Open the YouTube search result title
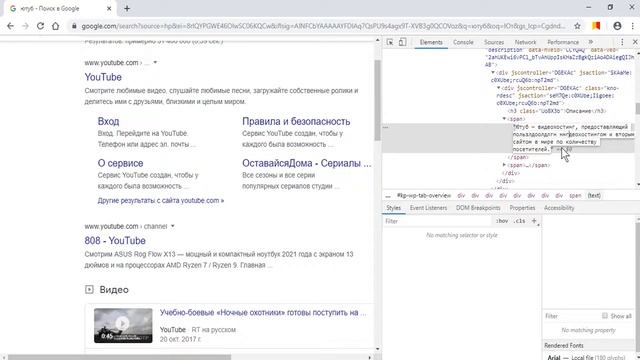640x360 pixels. (x=103, y=77)
